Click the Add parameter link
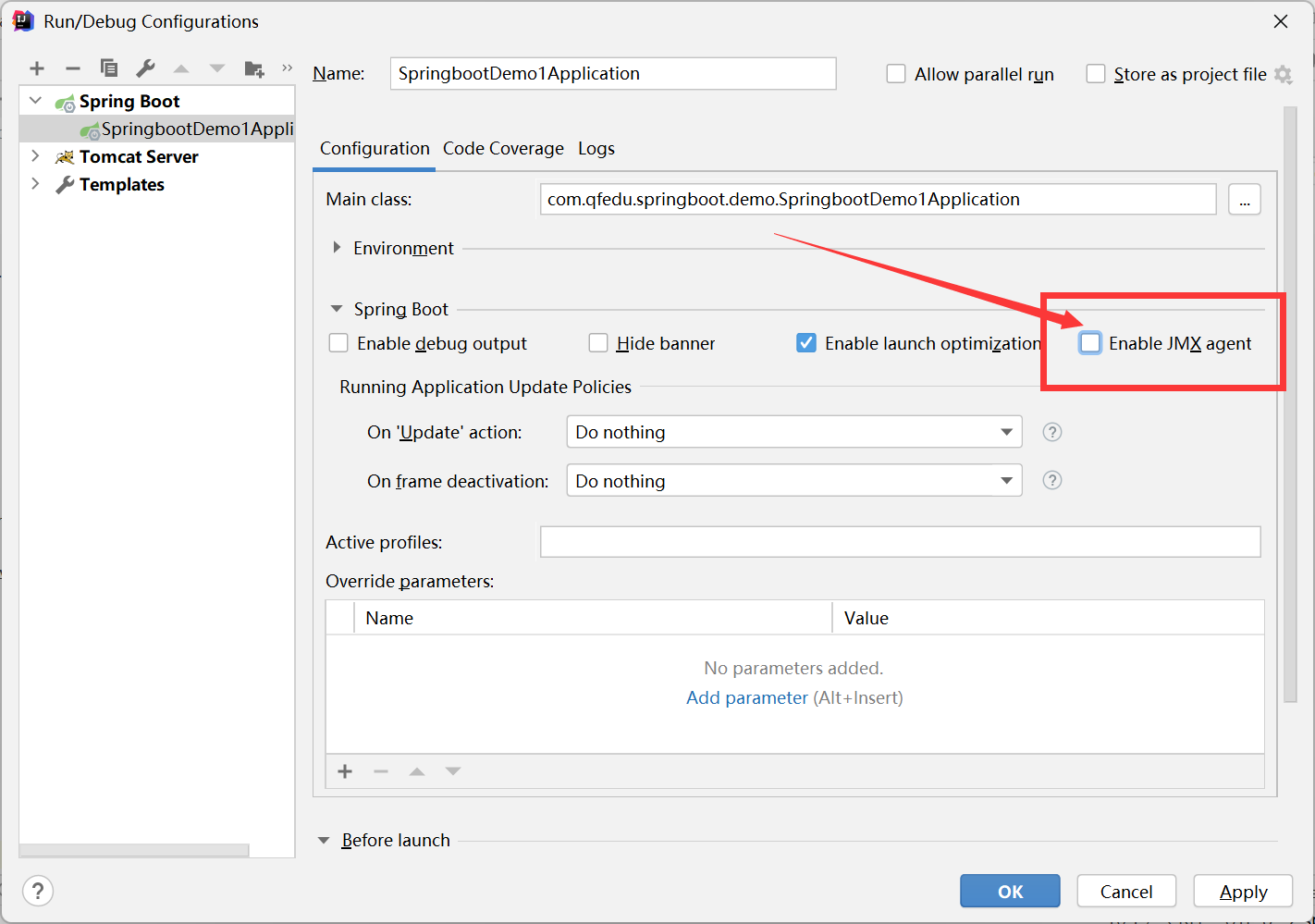 click(x=747, y=697)
